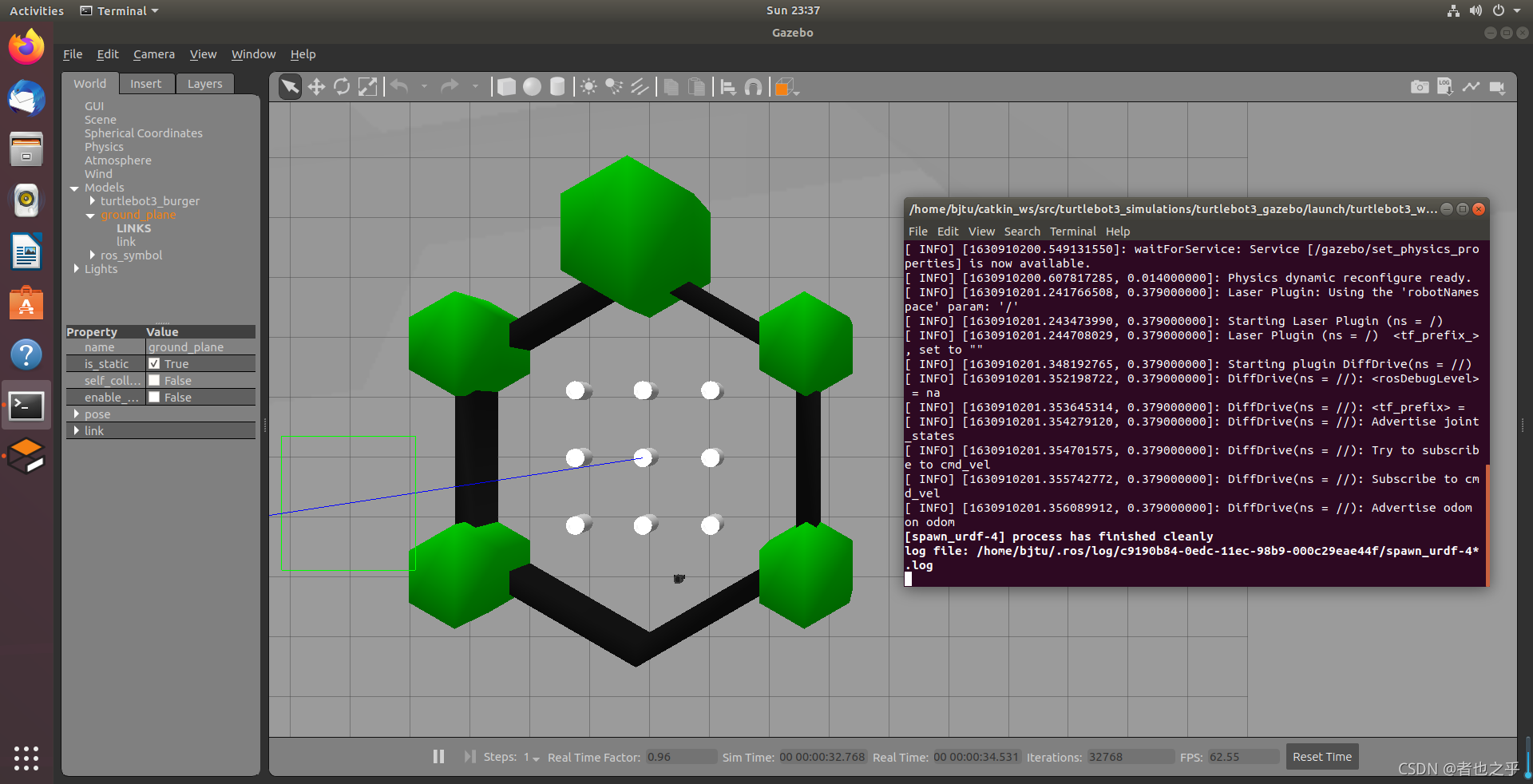Add a spot light
The width and height of the screenshot is (1533, 784).
[614, 86]
